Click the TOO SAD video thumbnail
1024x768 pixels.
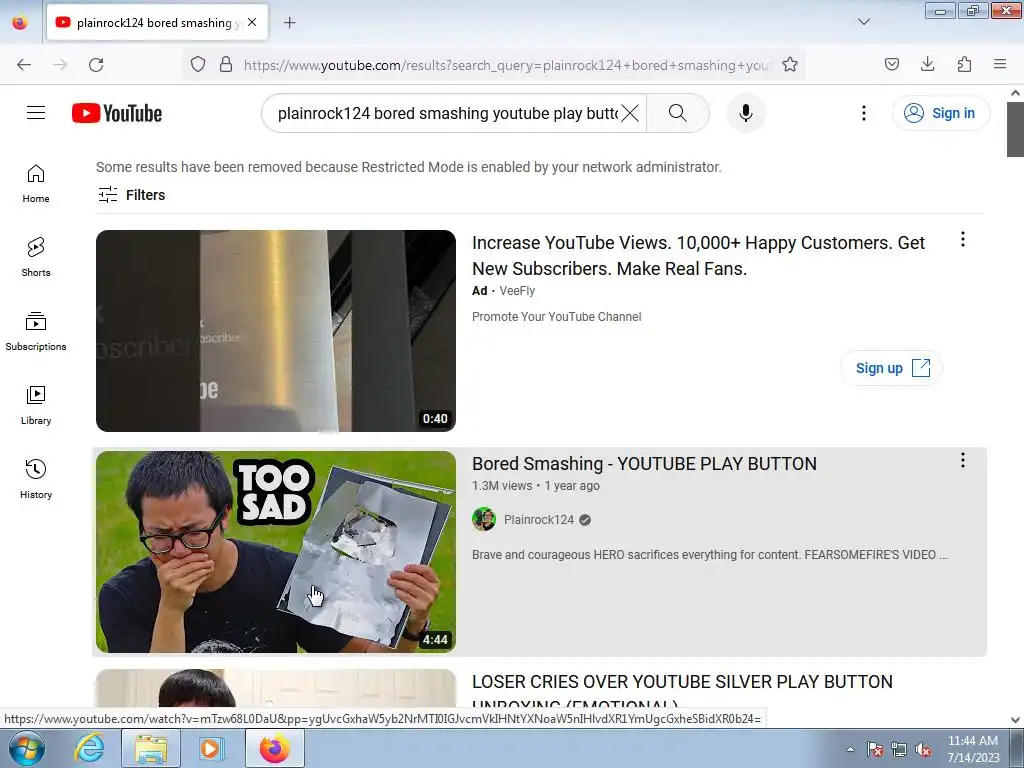[276, 552]
